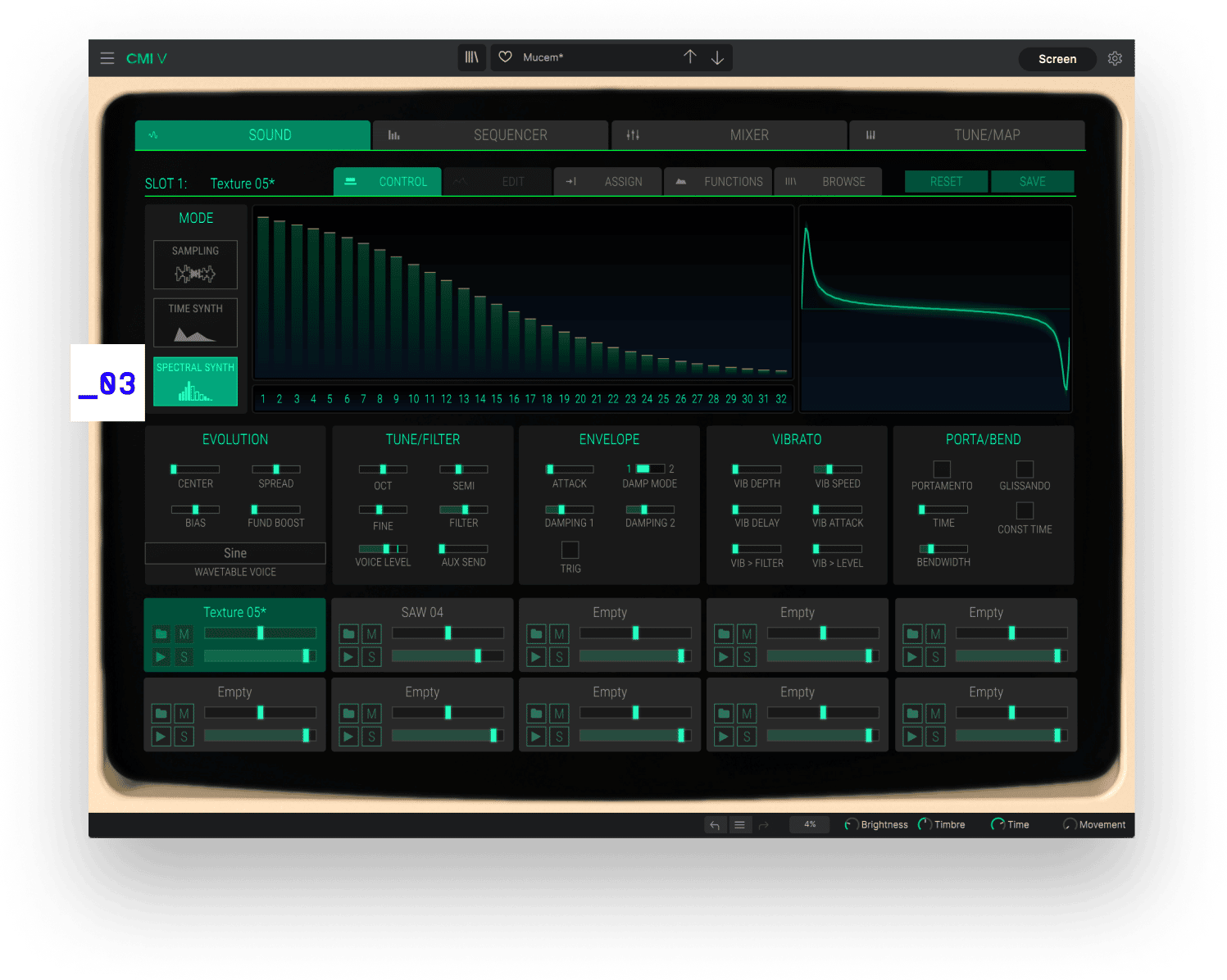Toggle the Glissando checkbox

coord(1025,469)
